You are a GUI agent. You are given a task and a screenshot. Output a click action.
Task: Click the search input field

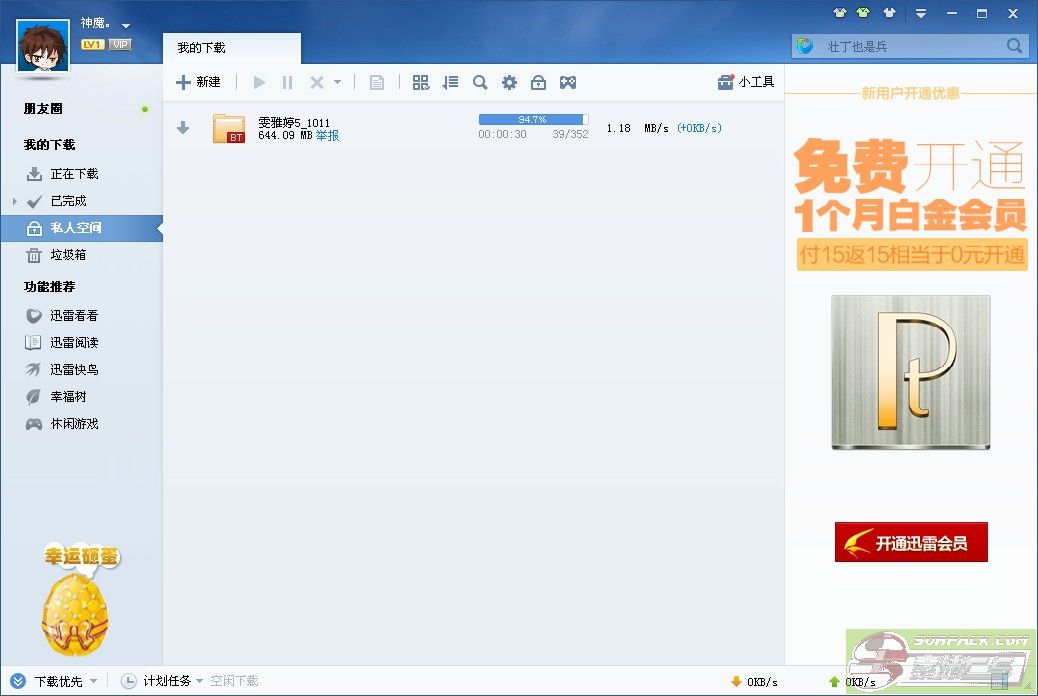tap(910, 46)
